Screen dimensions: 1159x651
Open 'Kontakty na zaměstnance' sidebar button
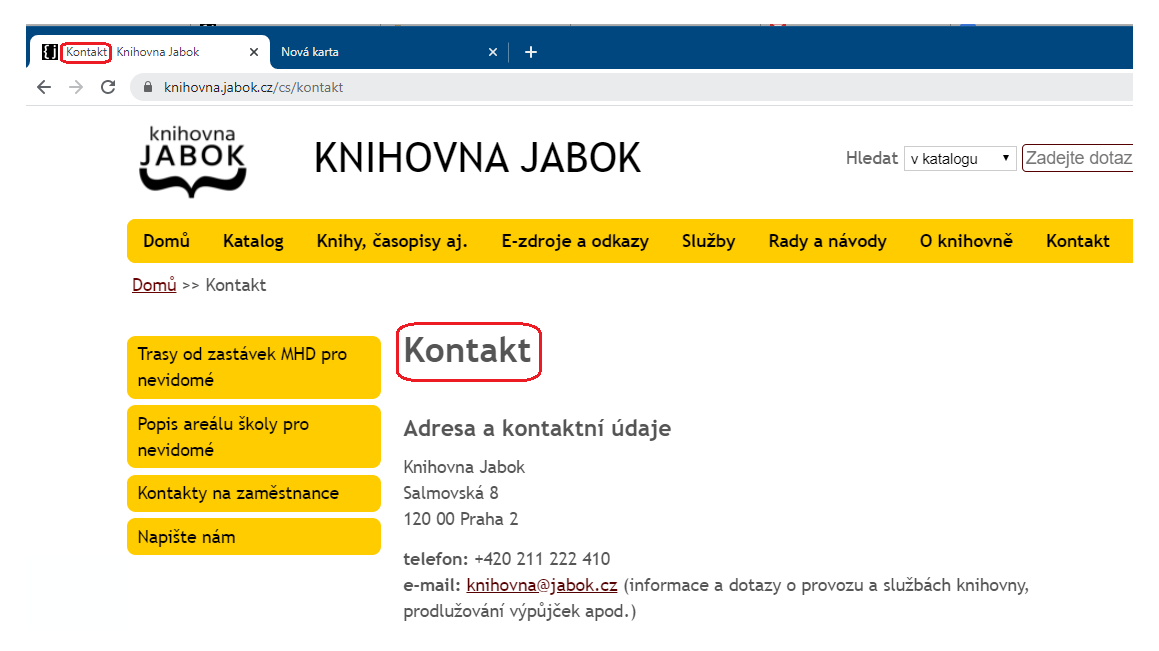(254, 494)
